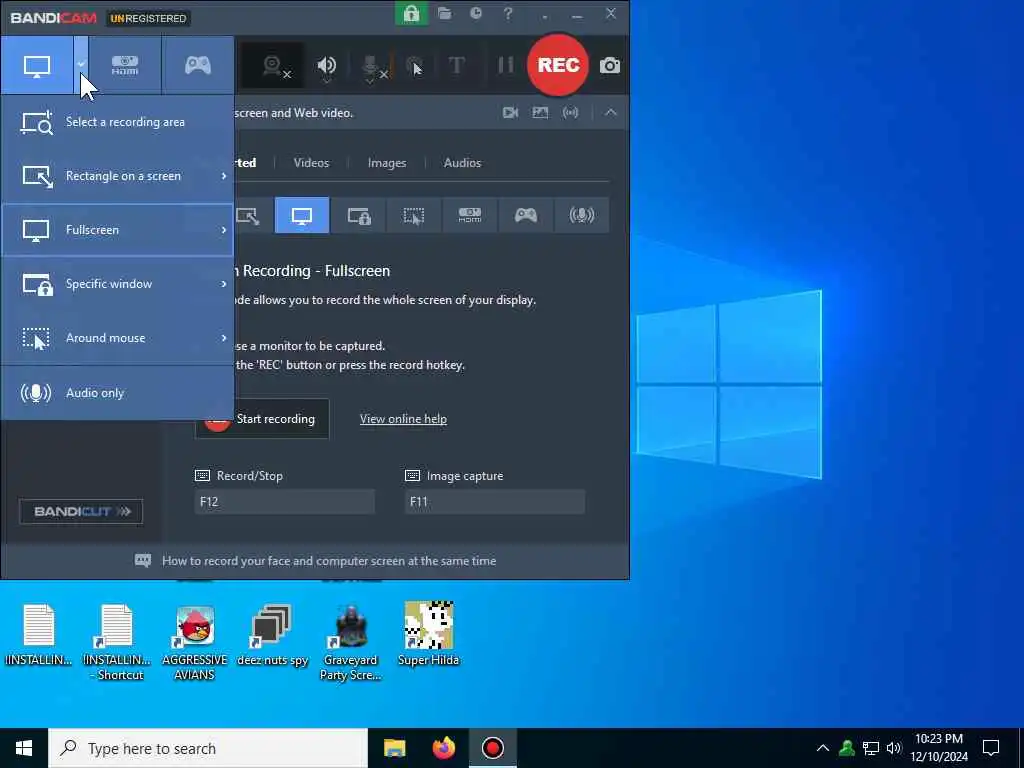Click the video camera icon in info bar
1024x768 pixels.
[511, 113]
